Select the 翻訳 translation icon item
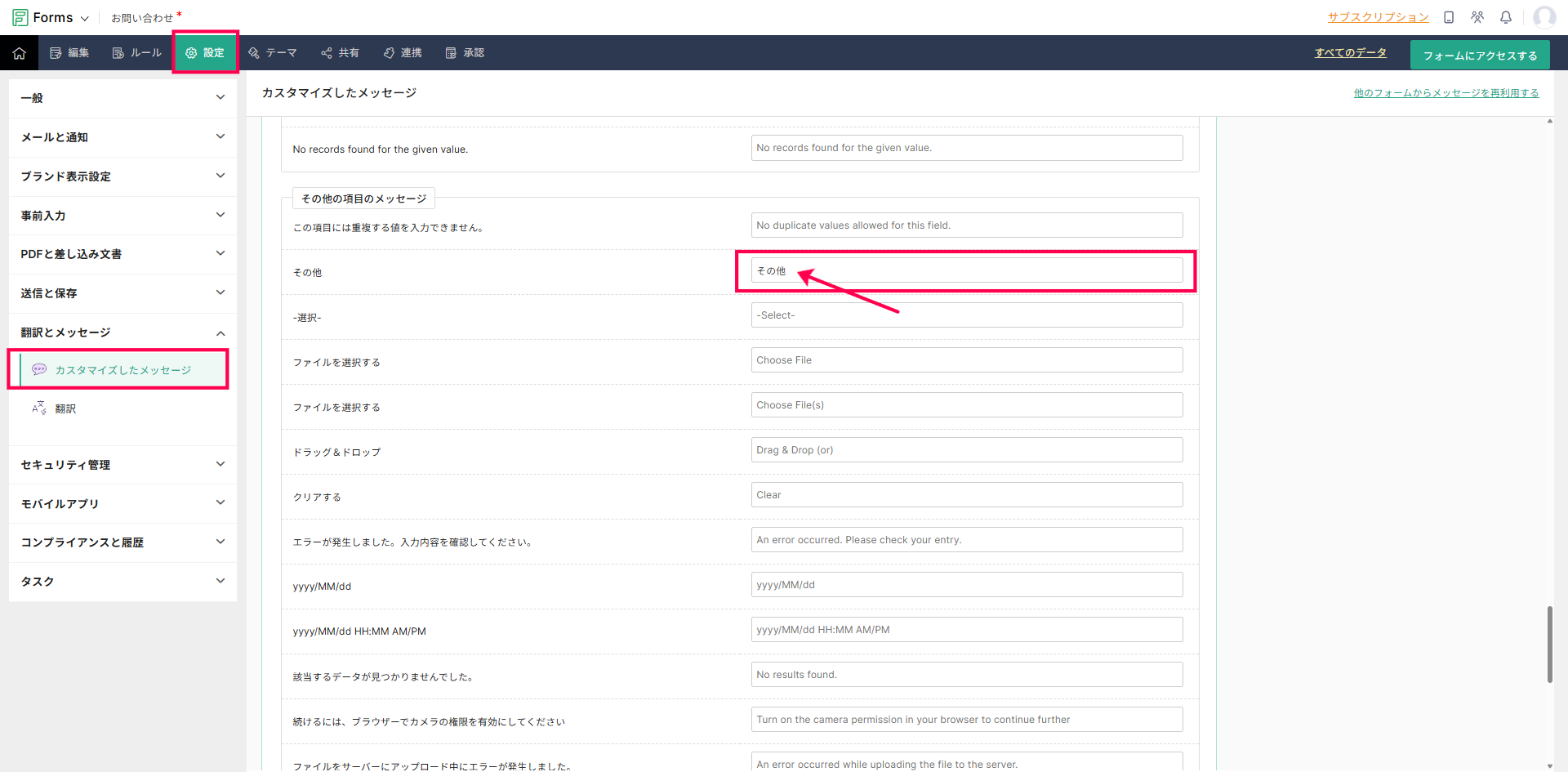 point(65,408)
